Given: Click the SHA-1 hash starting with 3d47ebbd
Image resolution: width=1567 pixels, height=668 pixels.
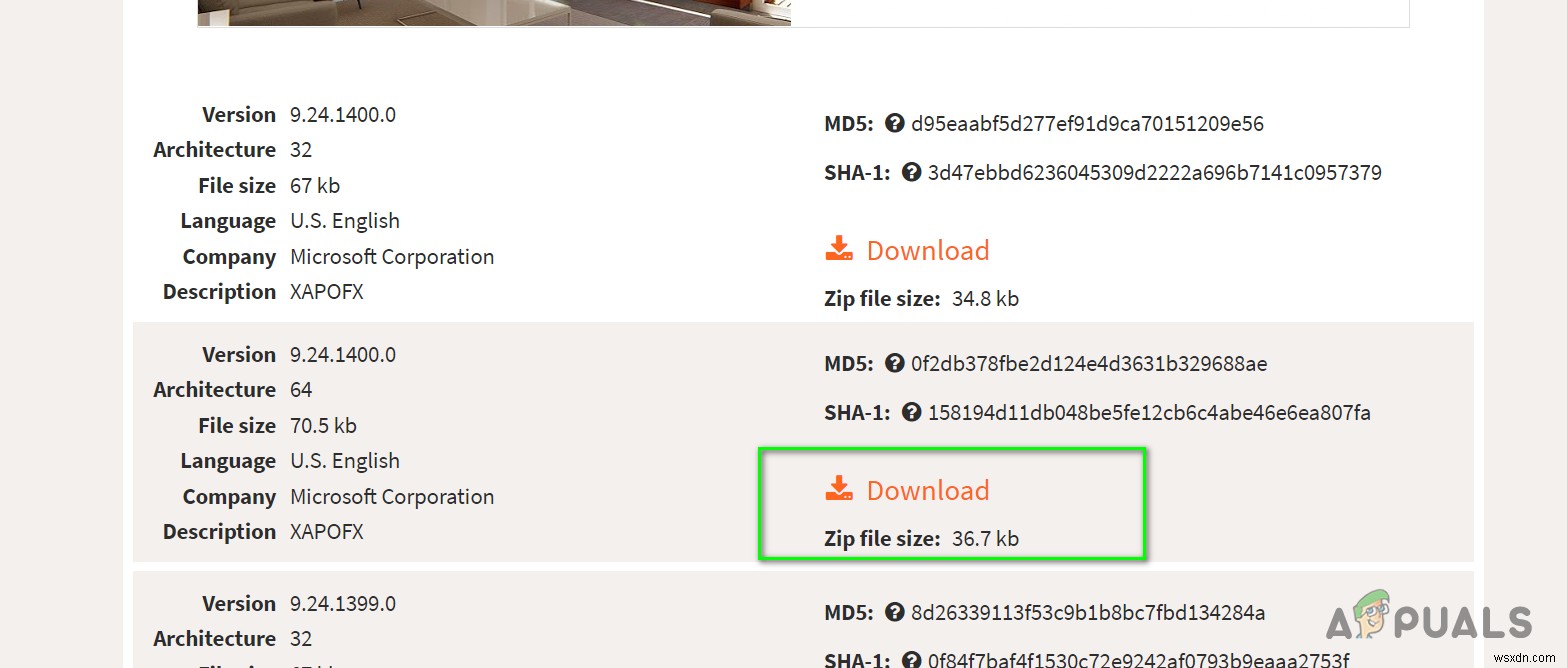Looking at the screenshot, I should pyautogui.click(x=1154, y=172).
